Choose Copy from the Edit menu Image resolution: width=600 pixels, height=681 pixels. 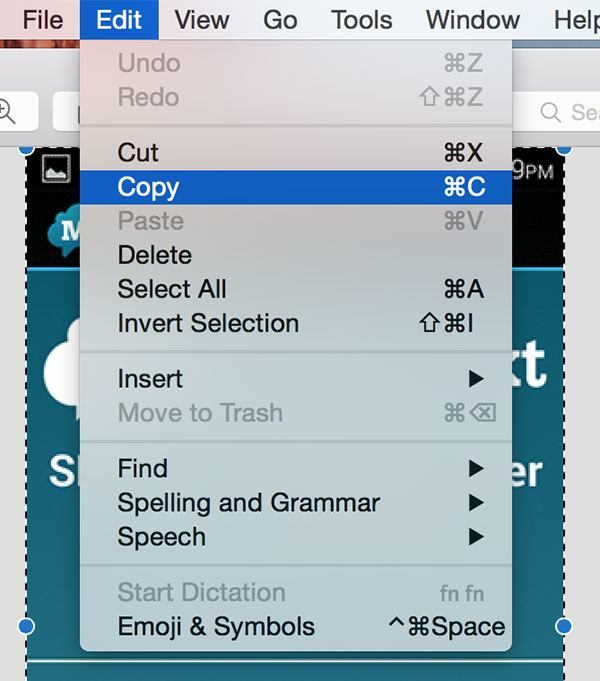pos(296,187)
